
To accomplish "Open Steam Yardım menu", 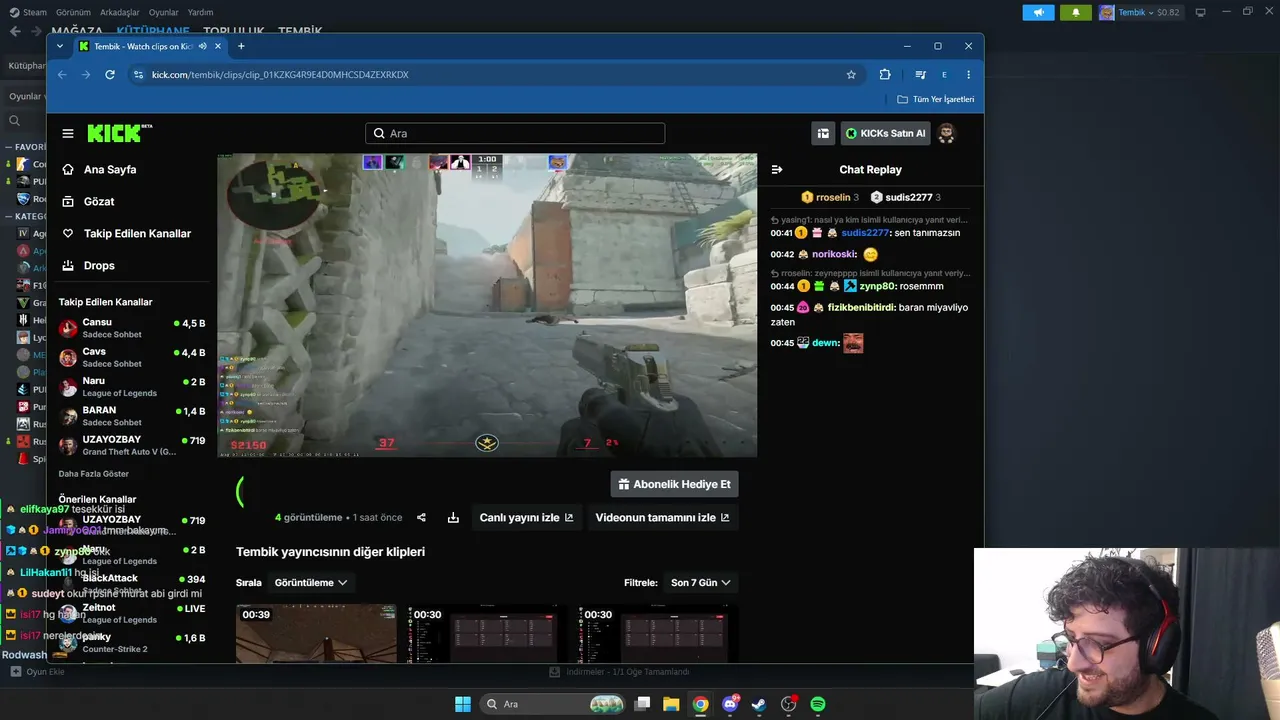I will click(200, 12).
